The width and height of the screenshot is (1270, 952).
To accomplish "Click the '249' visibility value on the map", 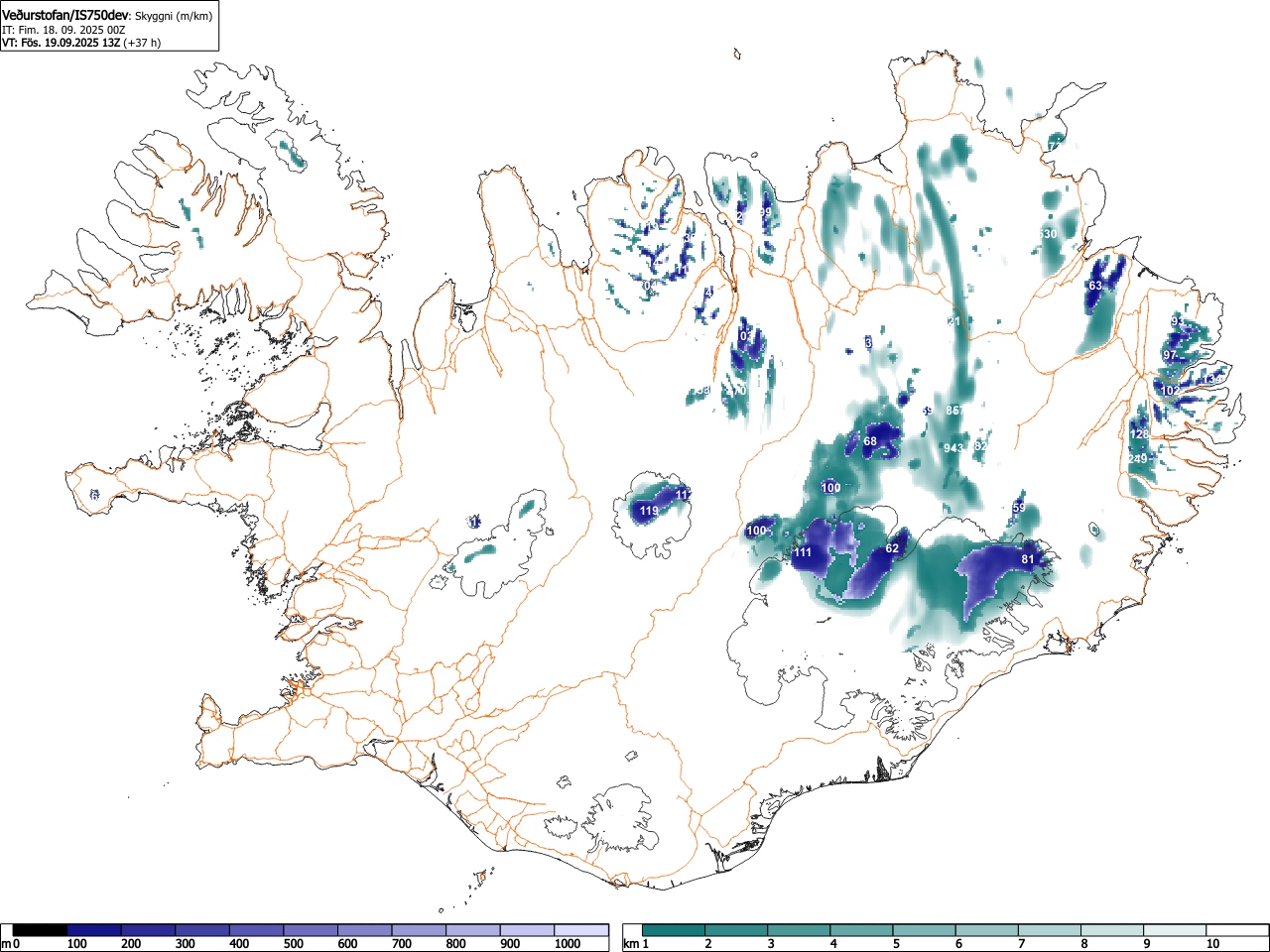I will click(x=1137, y=459).
